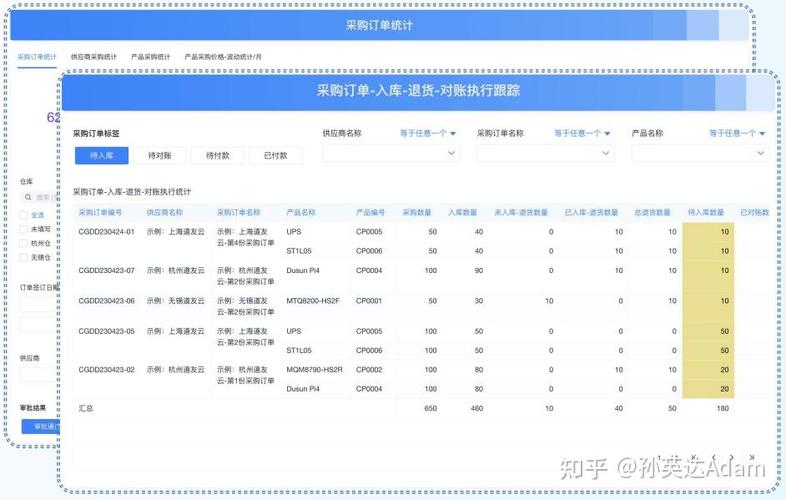Switch to the 供应商采购统计 tab
The image size is (786, 500).
pyautogui.click(x=93, y=57)
